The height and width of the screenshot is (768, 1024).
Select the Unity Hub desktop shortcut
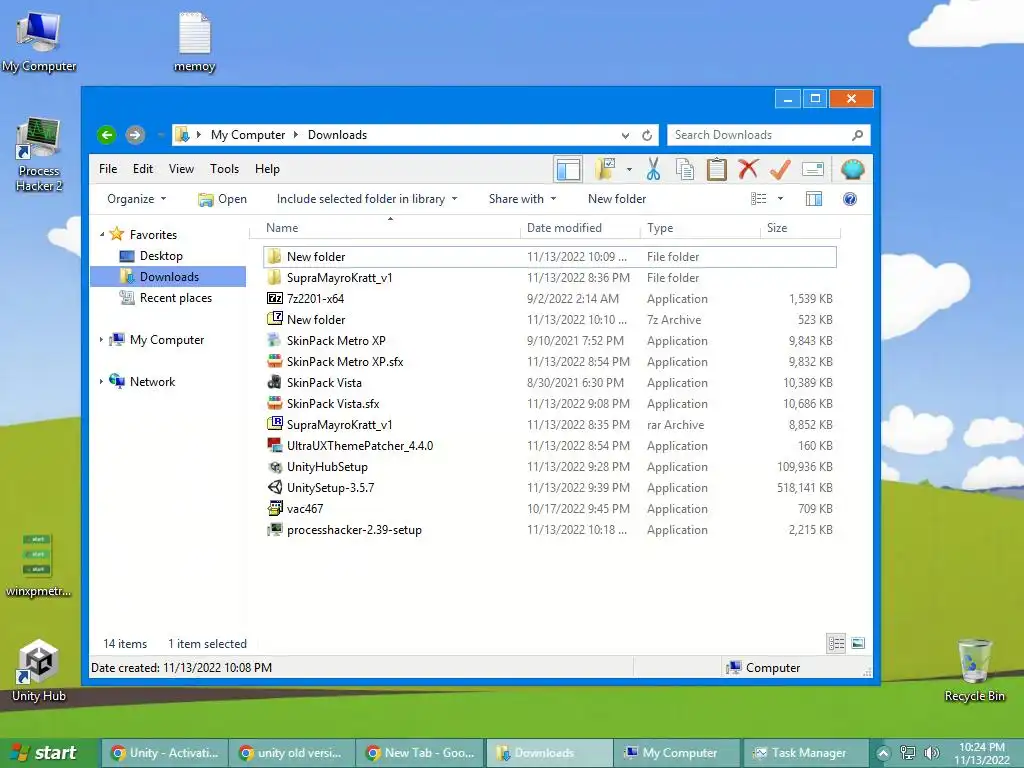pos(39,671)
